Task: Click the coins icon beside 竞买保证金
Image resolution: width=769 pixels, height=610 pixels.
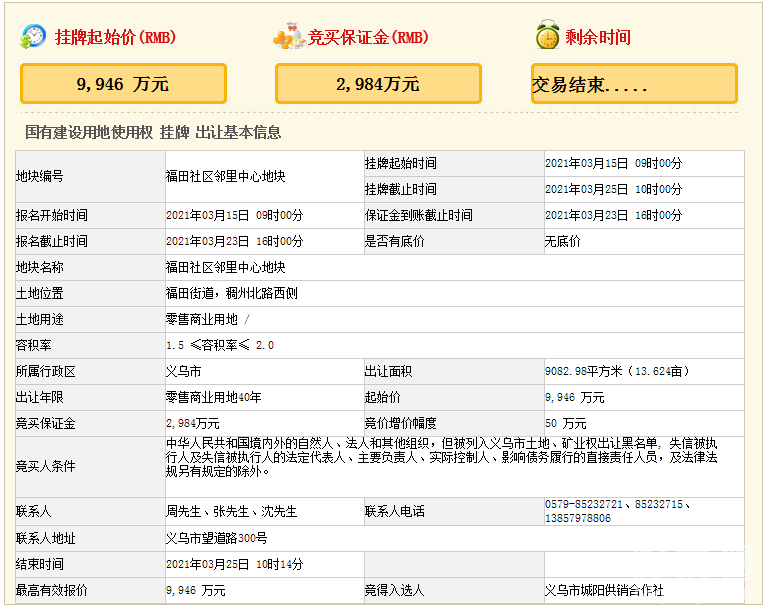Action: tap(287, 37)
